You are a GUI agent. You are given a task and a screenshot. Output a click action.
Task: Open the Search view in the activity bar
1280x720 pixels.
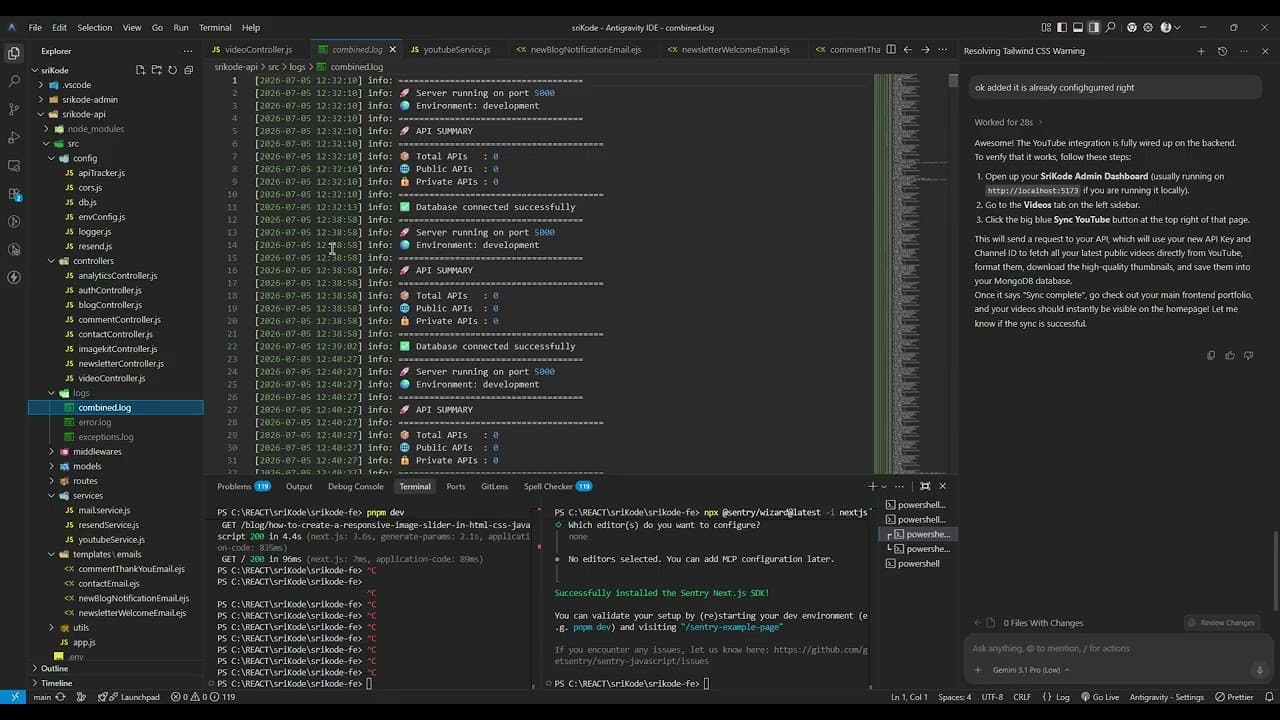tap(14, 81)
